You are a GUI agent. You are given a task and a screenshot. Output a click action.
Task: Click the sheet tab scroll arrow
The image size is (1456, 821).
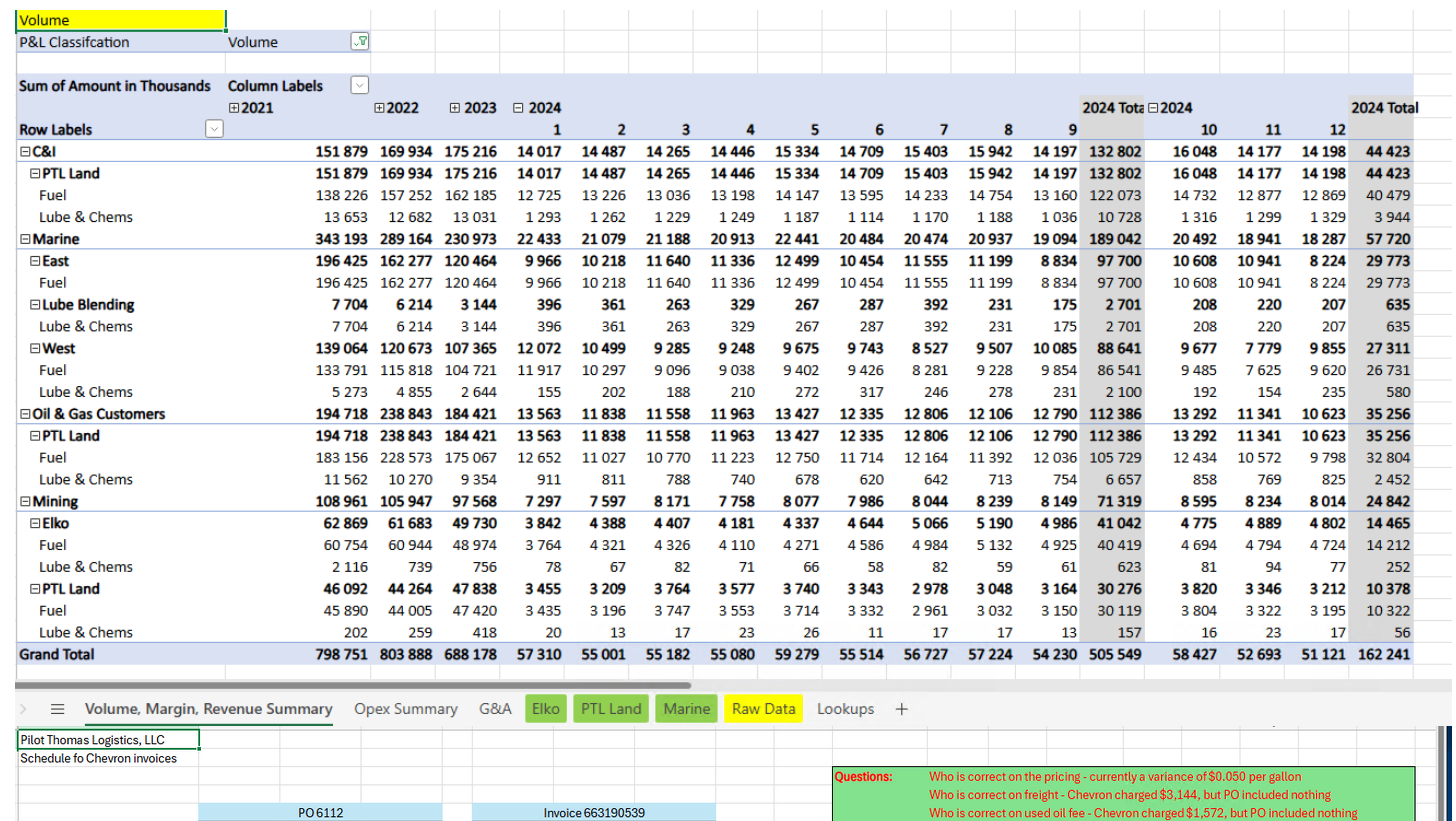pyautogui.click(x=22, y=709)
